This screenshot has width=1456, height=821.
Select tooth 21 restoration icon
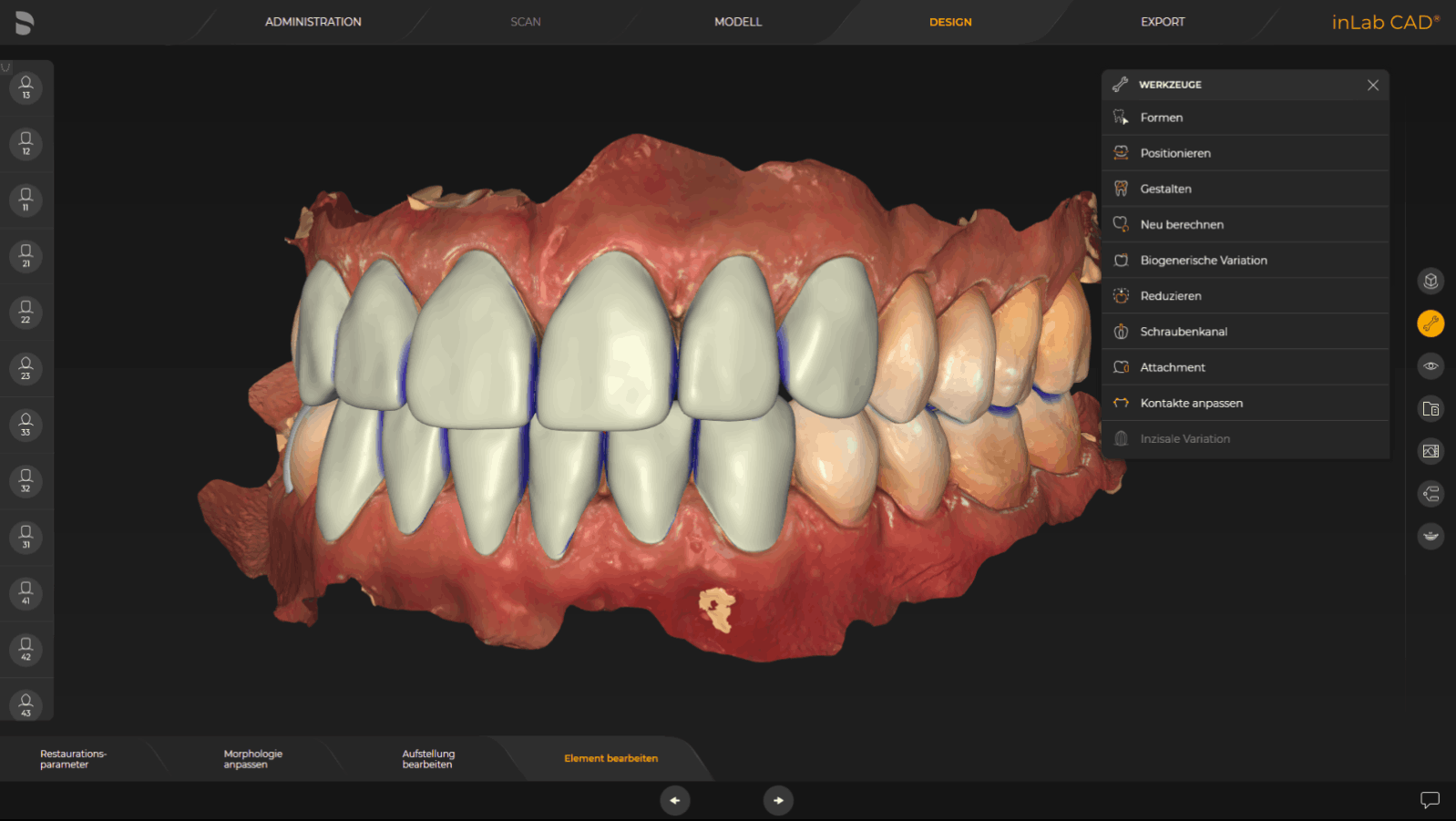click(26, 256)
